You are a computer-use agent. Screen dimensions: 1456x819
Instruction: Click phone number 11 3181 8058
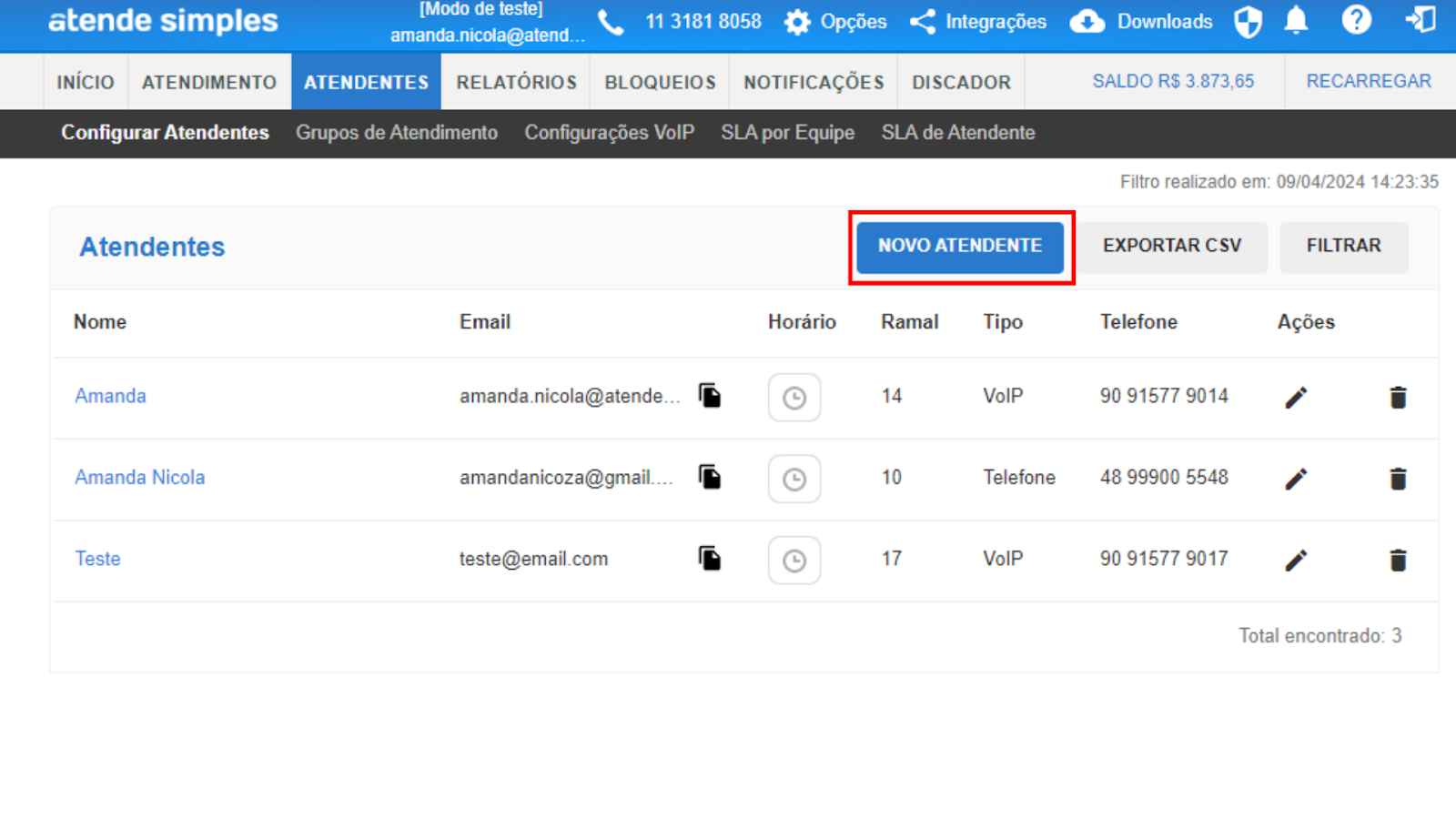click(x=703, y=22)
